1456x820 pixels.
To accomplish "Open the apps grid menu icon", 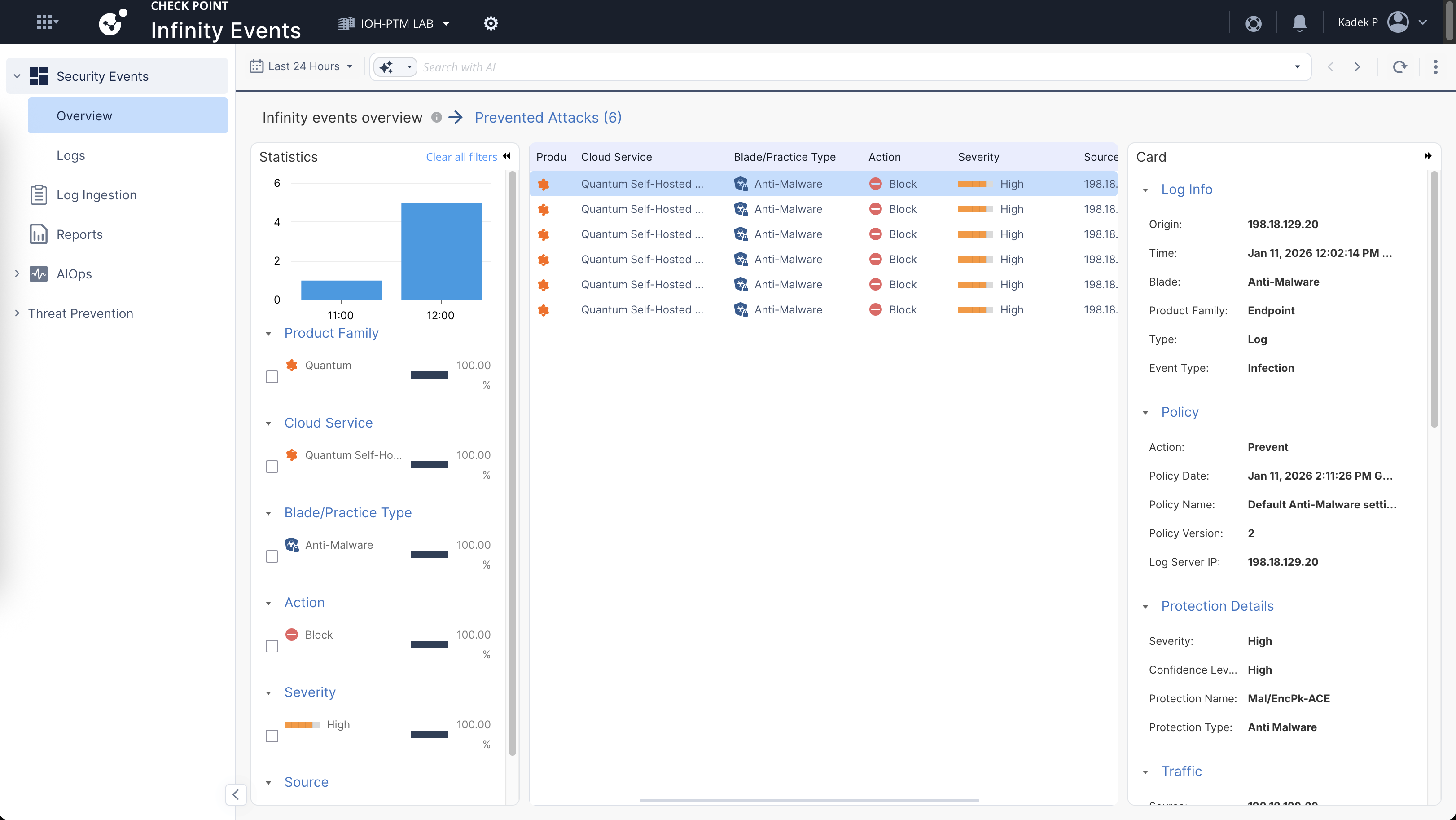I will (46, 22).
